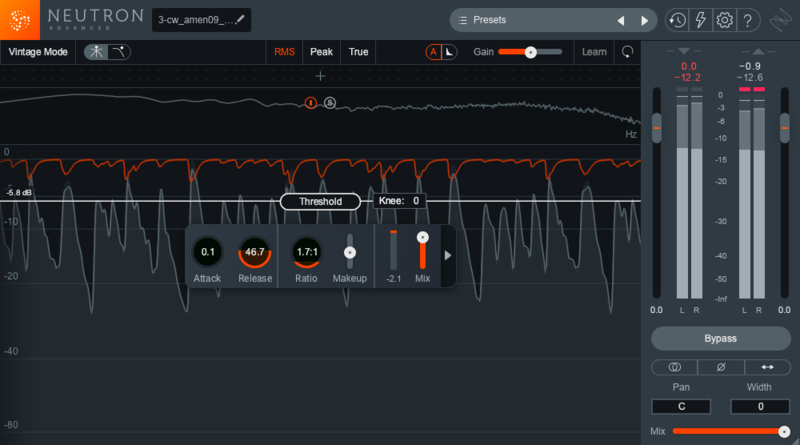Add a band with plus icon
Image resolution: width=800 pixels, height=445 pixels.
point(320,77)
